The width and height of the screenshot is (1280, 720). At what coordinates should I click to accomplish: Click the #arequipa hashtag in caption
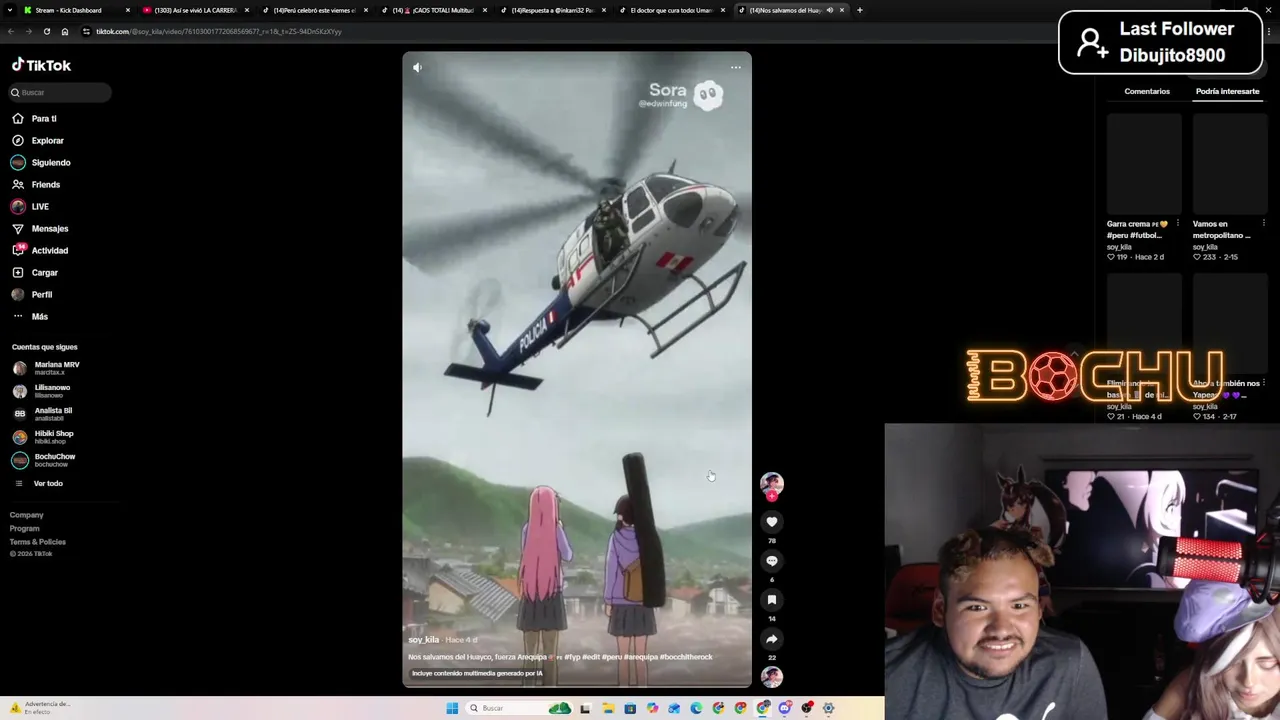coord(640,657)
